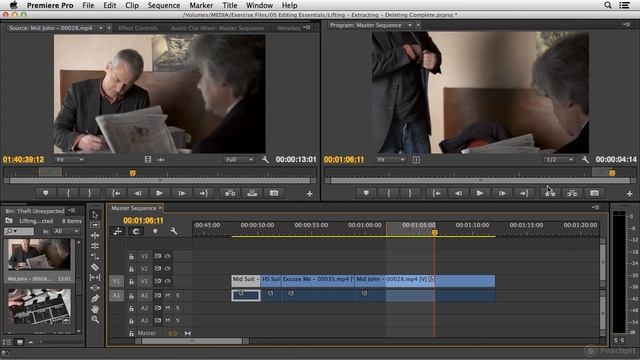Toggle nest-or-individual-clips insert mode in timeline
The height and width of the screenshot is (360, 640).
(x=118, y=231)
